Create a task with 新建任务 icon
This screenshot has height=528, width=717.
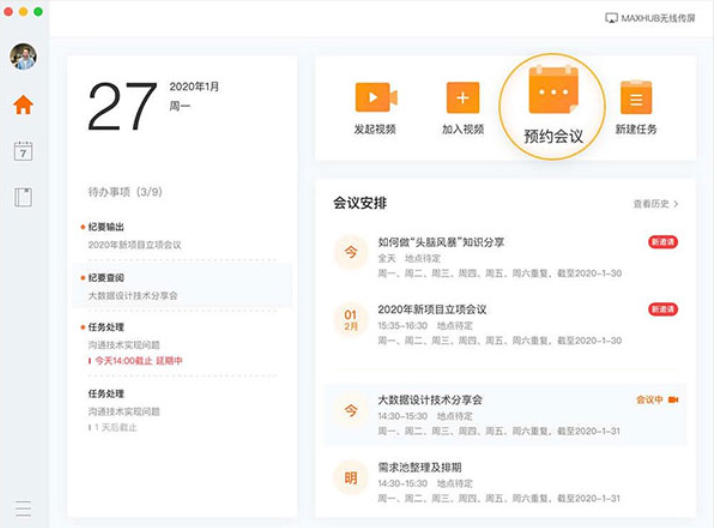[x=636, y=97]
